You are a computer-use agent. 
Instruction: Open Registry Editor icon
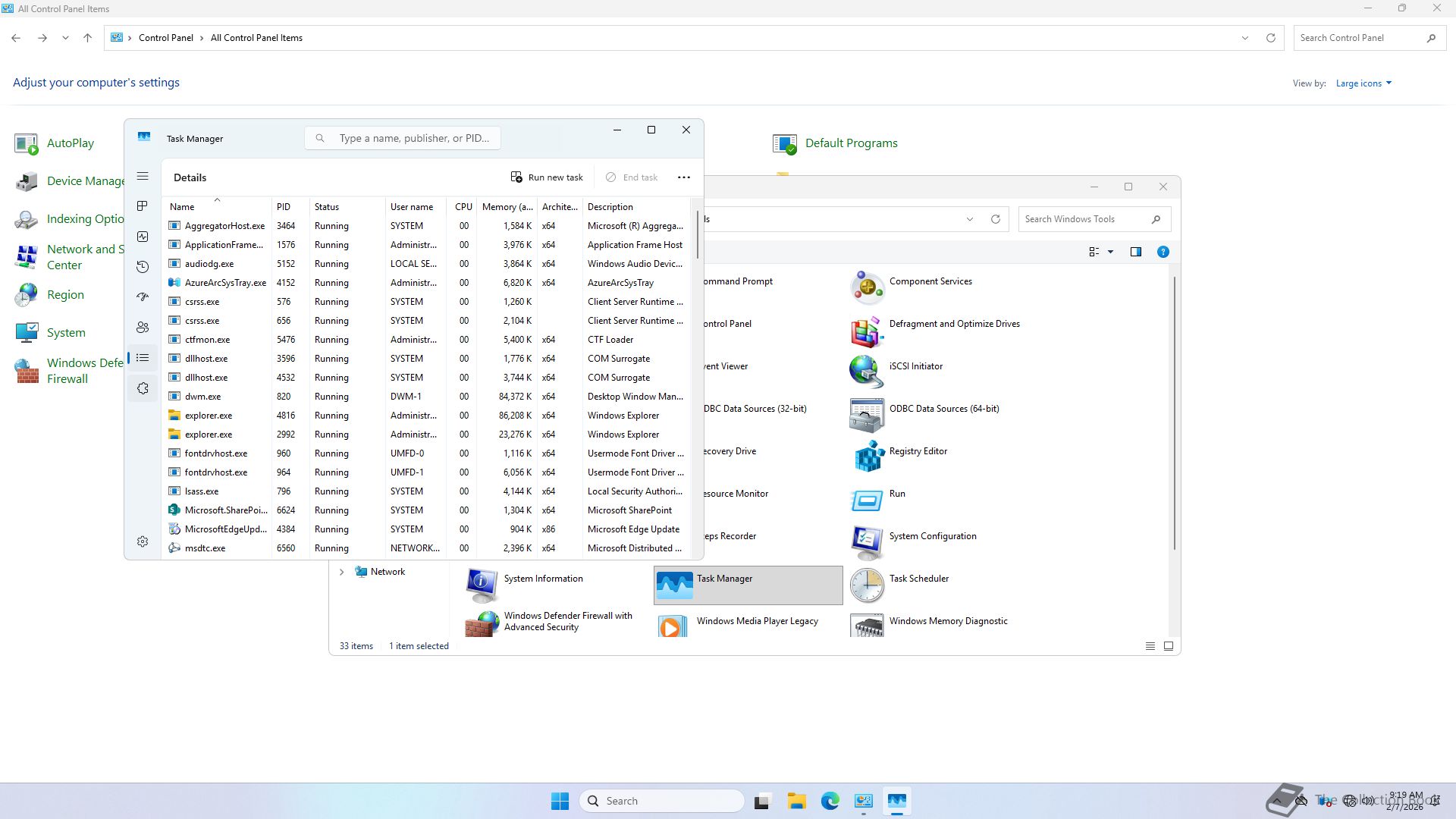869,456
